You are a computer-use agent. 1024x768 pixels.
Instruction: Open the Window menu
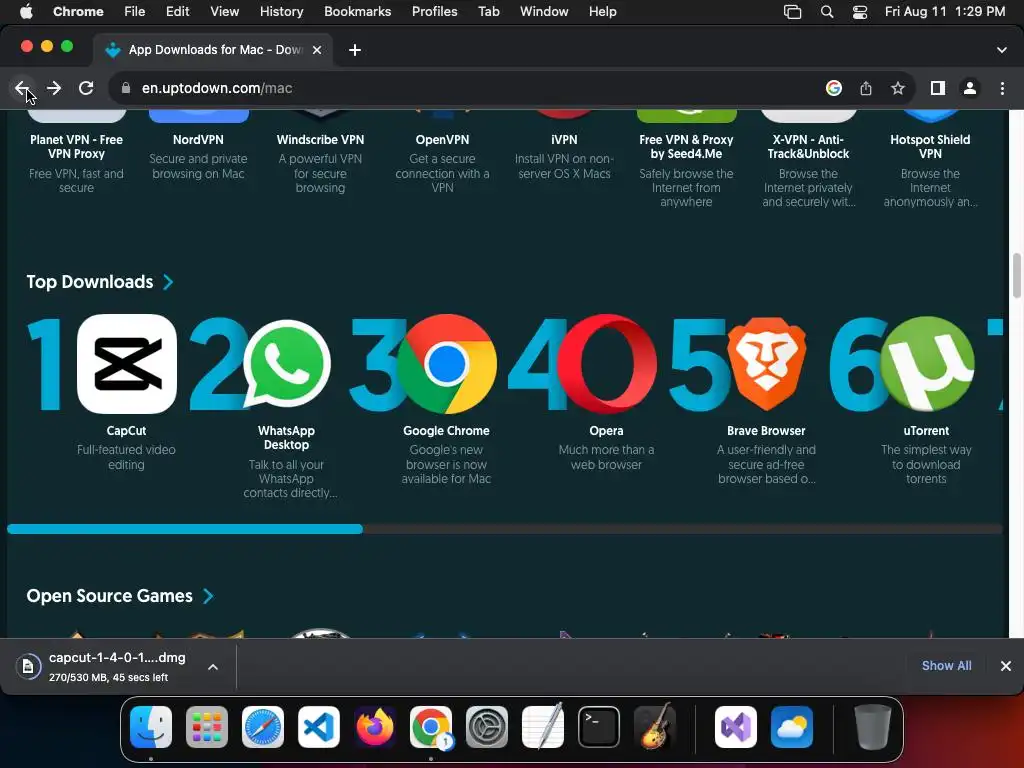pos(544,12)
